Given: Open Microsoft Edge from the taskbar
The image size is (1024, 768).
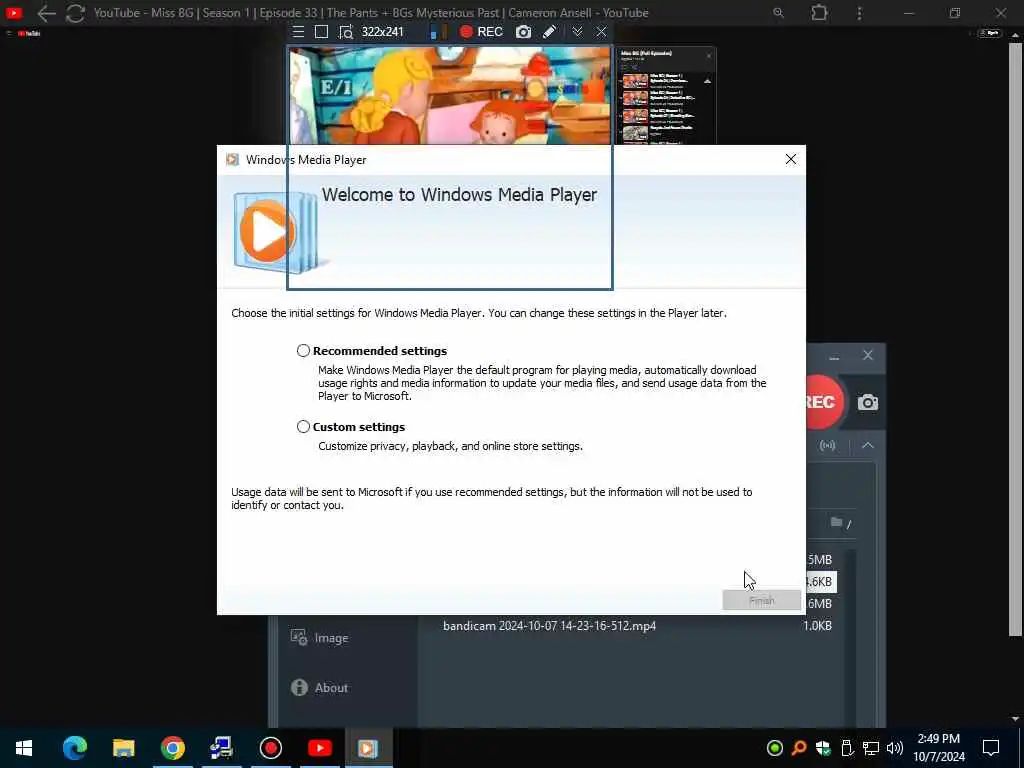Looking at the screenshot, I should tap(74, 748).
